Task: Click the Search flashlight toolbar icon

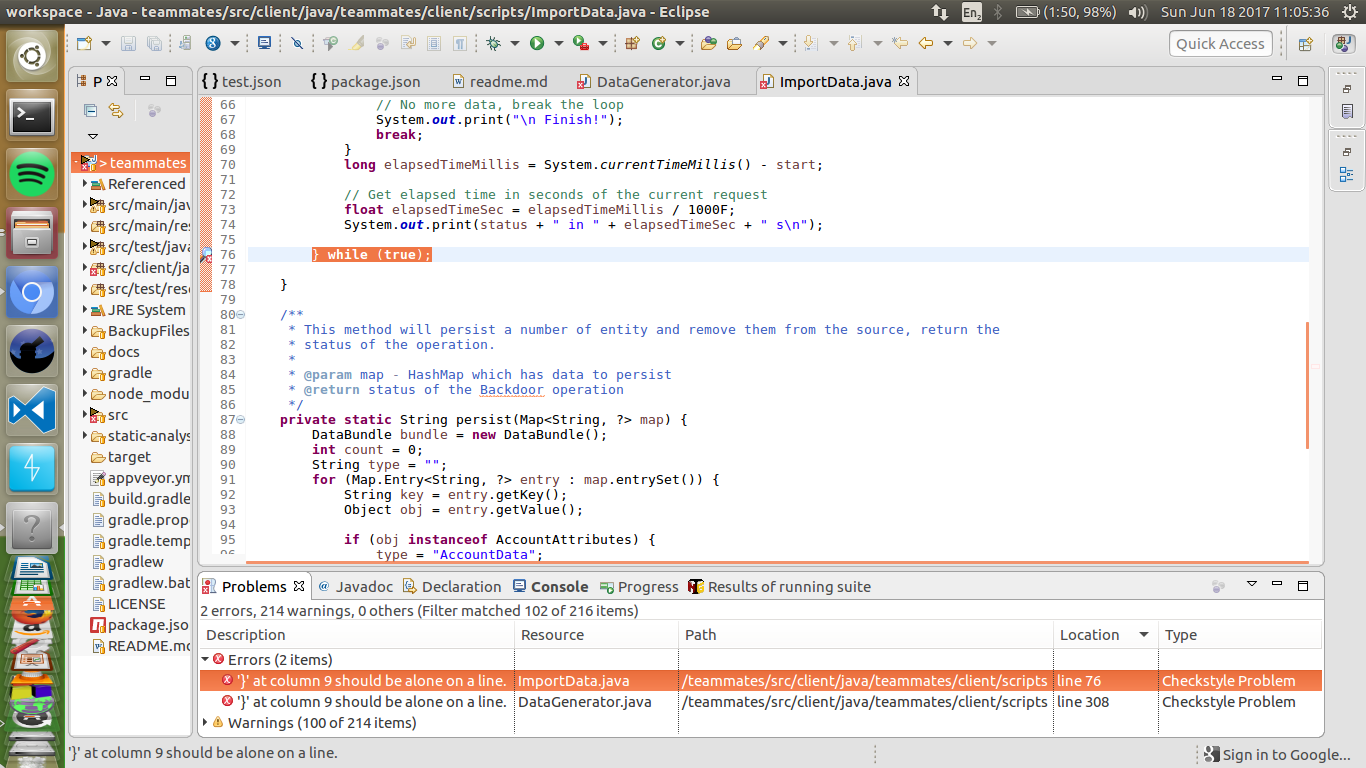Action: pyautogui.click(x=761, y=44)
